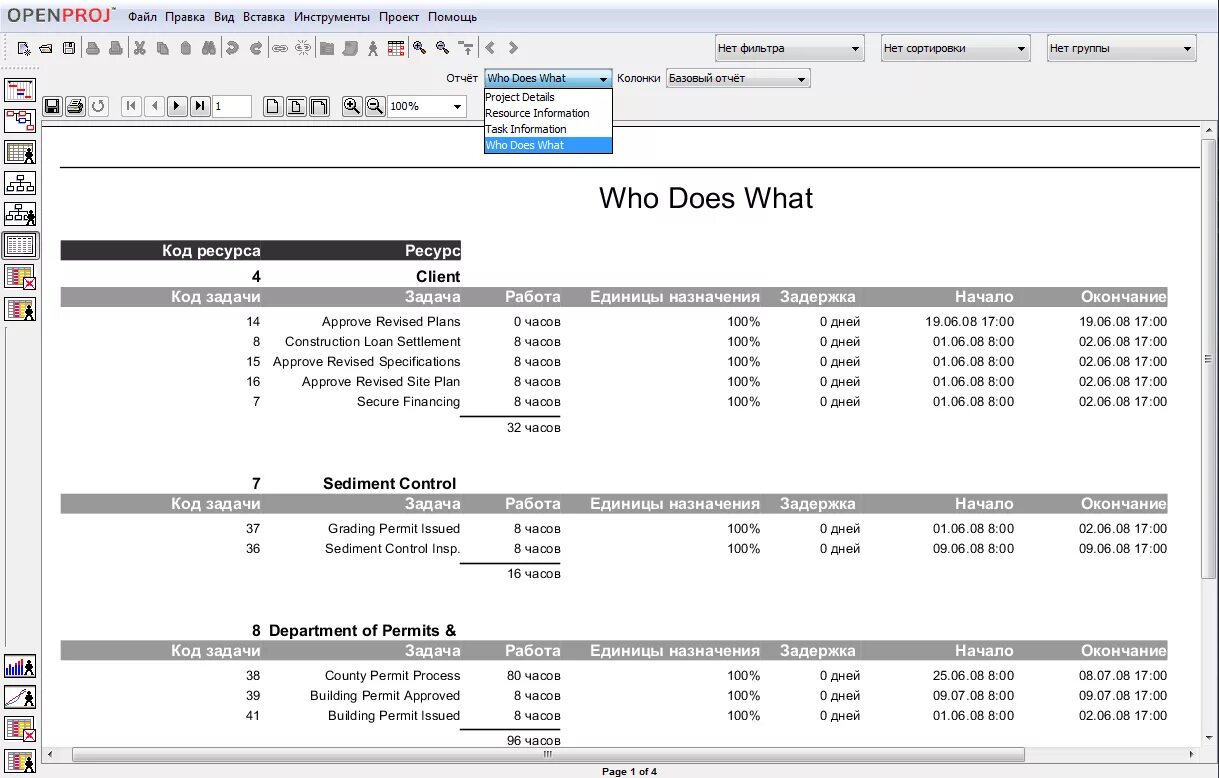This screenshot has height=778, width=1219.
Task: Click the Find binoculars icon
Action: pos(209,48)
